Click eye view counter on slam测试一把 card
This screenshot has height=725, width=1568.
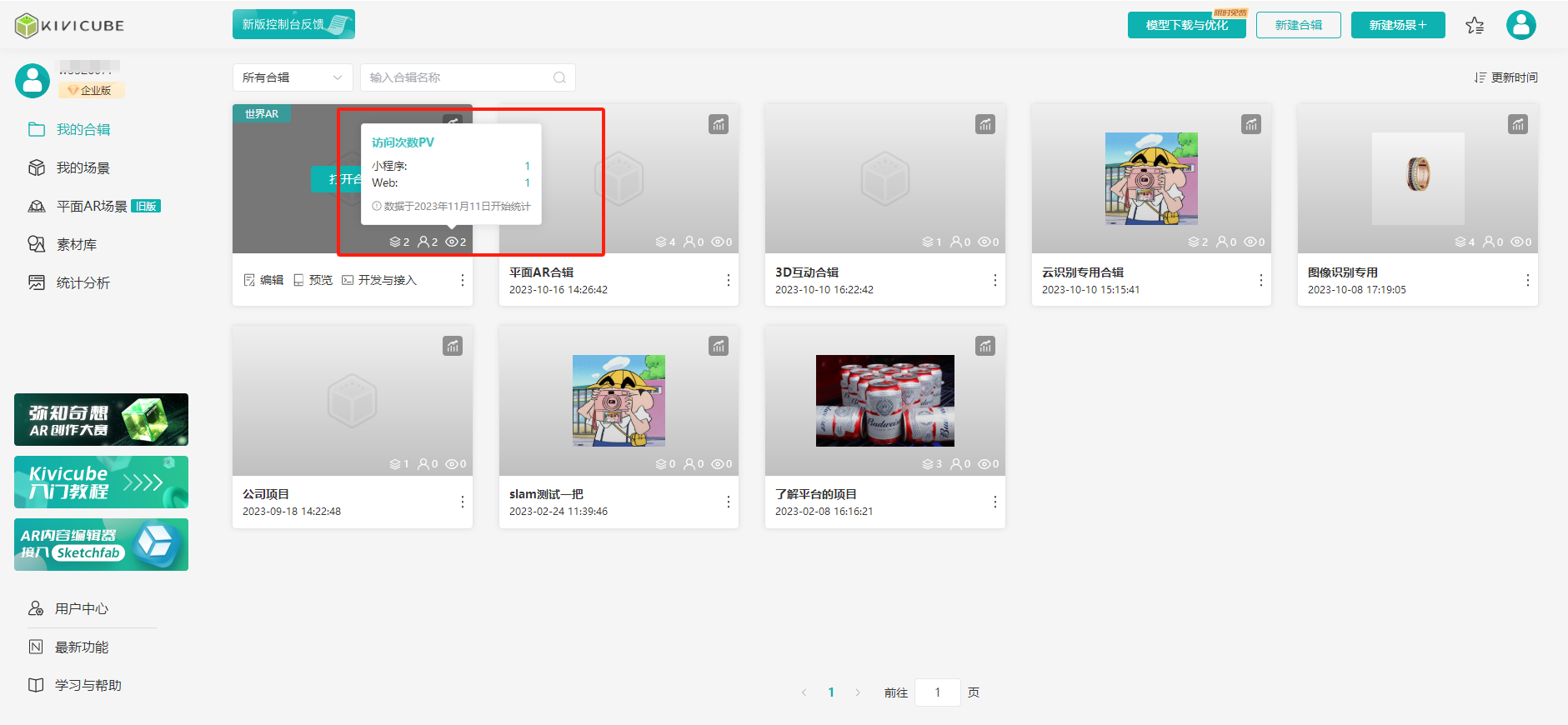tap(718, 464)
